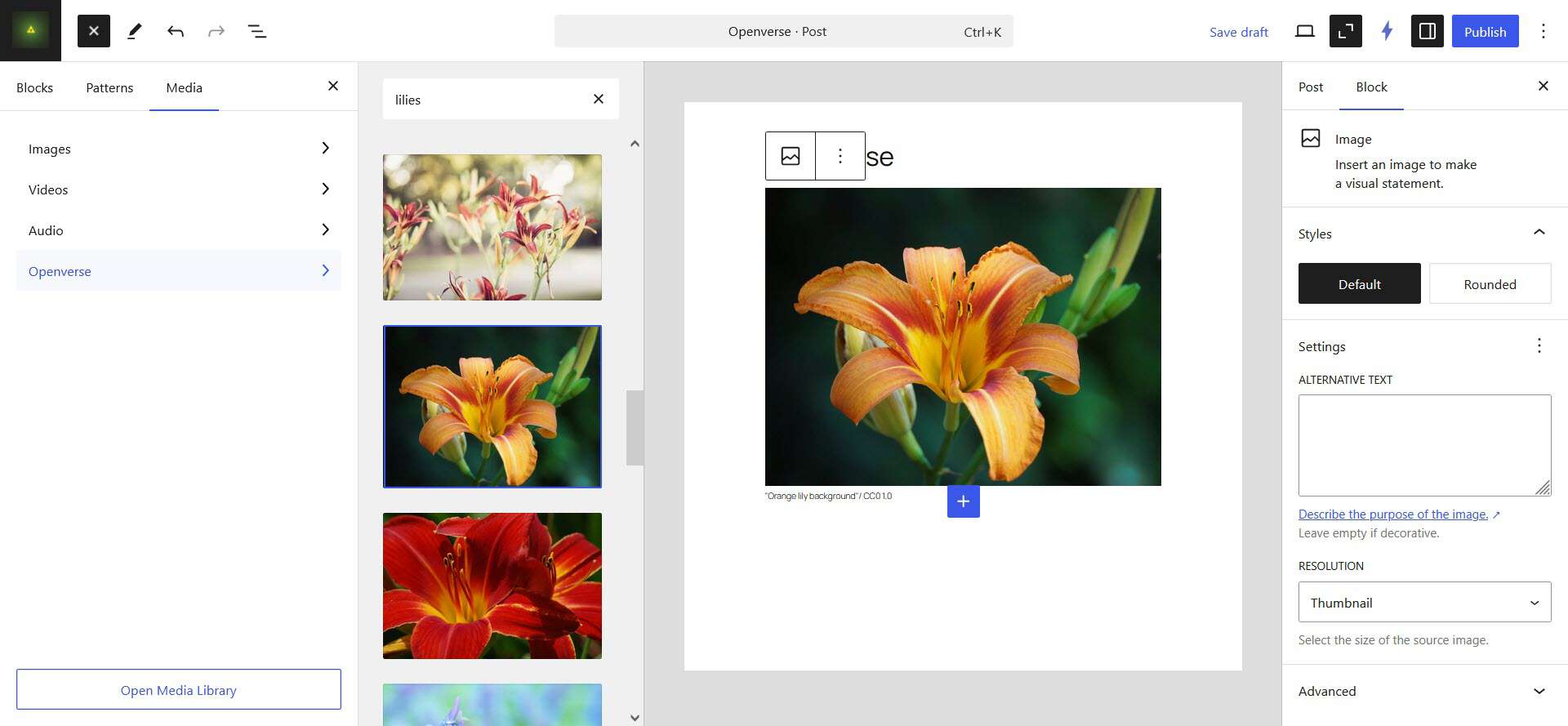This screenshot has width=1568, height=726.
Task: Open the block toolbar options menu
Action: tap(840, 156)
